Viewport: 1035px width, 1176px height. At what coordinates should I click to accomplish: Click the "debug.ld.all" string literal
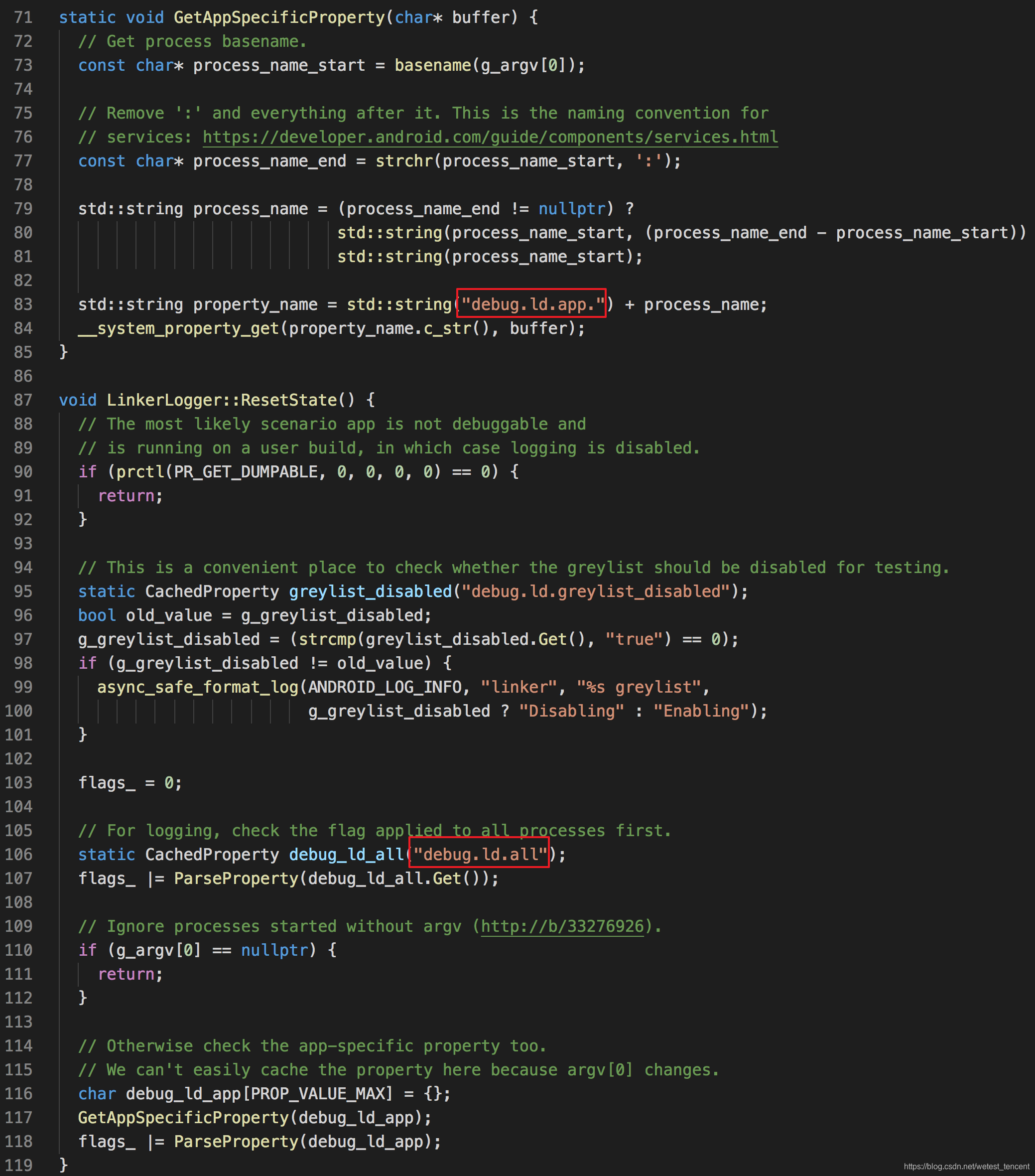click(480, 855)
